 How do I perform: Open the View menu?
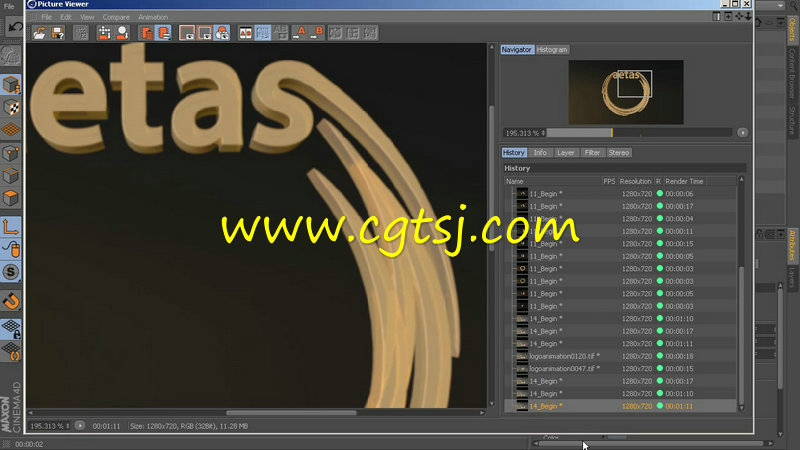click(87, 17)
